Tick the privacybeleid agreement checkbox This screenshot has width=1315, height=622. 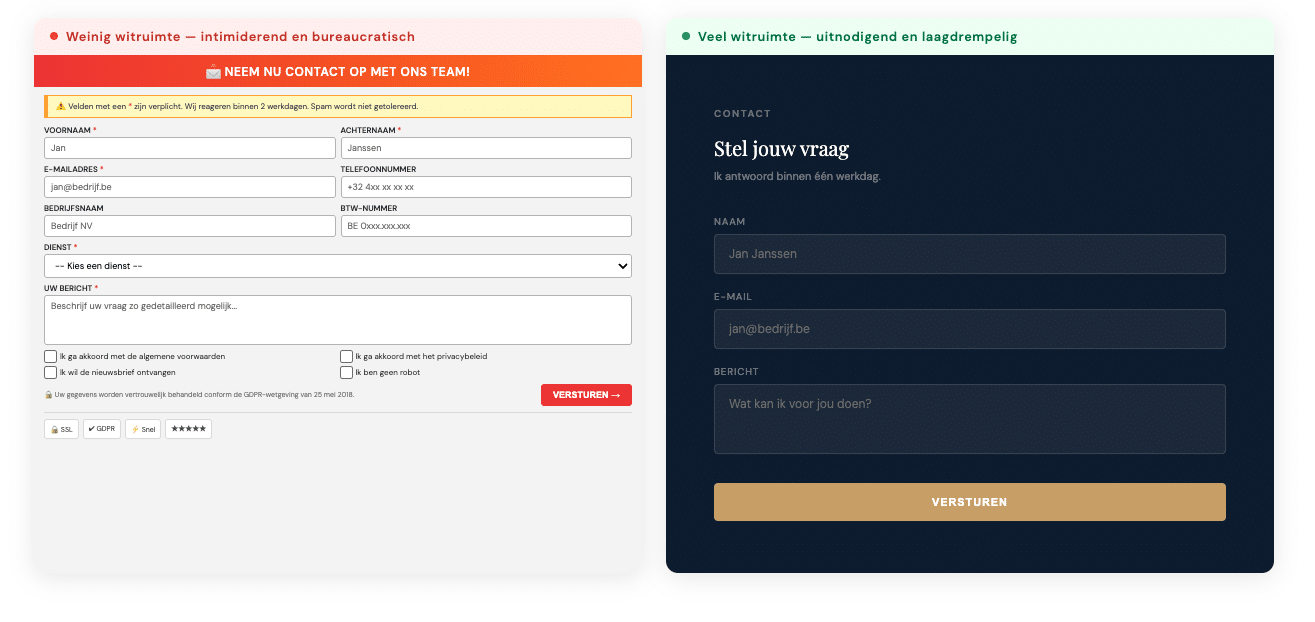click(347, 357)
